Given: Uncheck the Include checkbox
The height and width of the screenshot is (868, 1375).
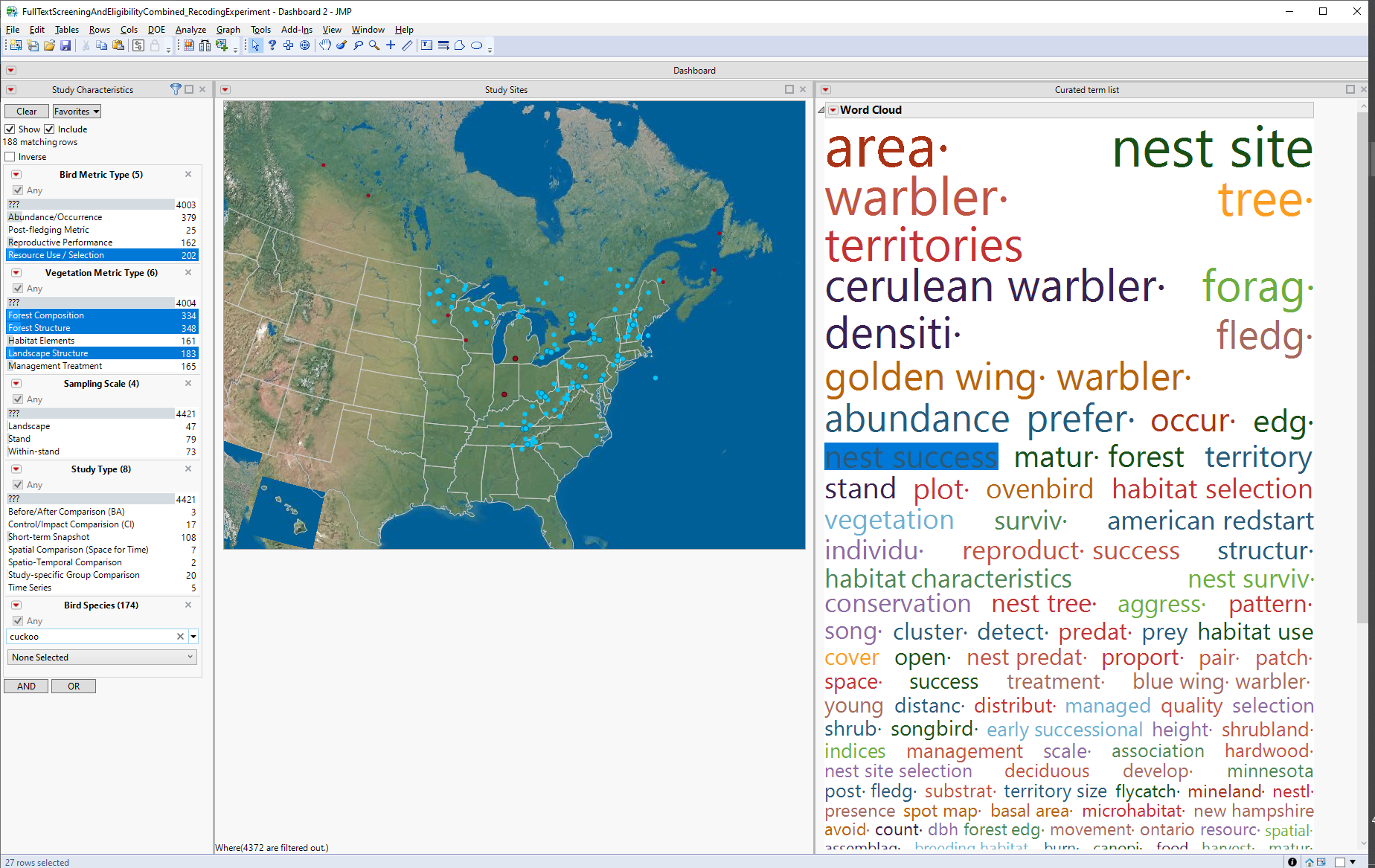Looking at the screenshot, I should coord(49,129).
